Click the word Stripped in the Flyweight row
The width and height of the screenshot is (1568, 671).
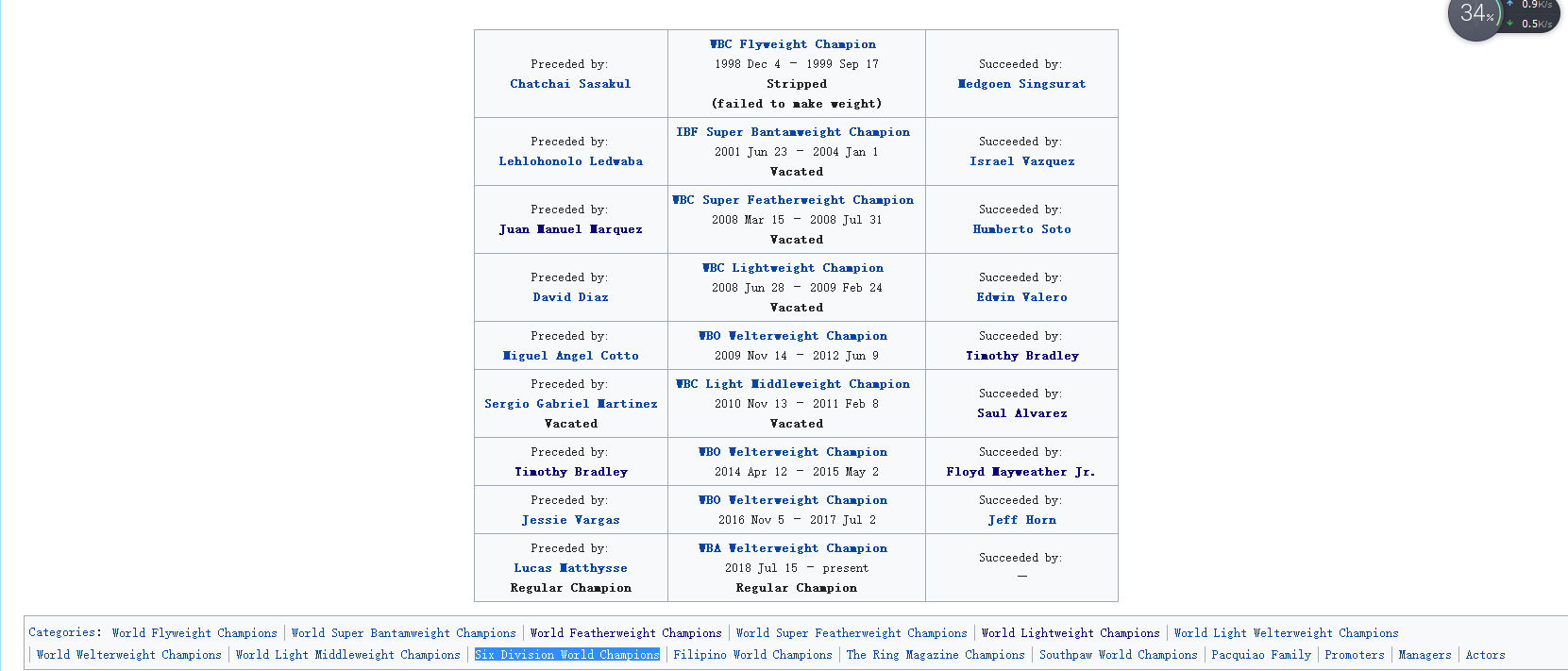[x=797, y=84]
